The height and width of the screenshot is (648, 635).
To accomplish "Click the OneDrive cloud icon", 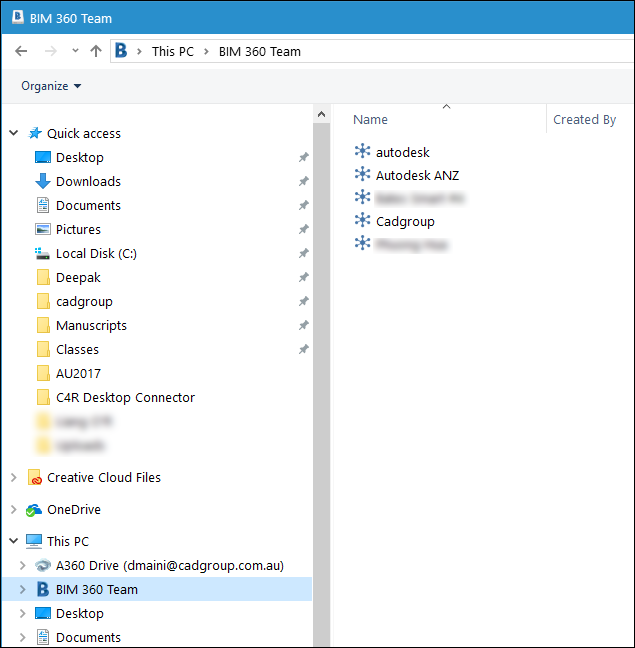I will [x=34, y=510].
